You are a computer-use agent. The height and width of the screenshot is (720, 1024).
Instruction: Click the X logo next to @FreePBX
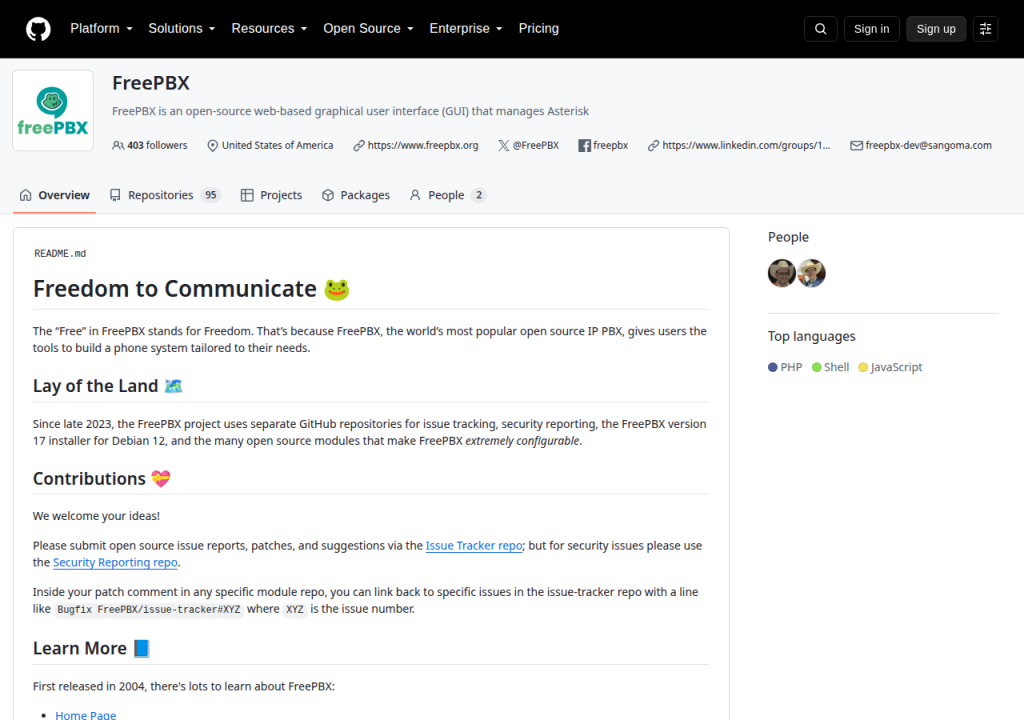504,145
